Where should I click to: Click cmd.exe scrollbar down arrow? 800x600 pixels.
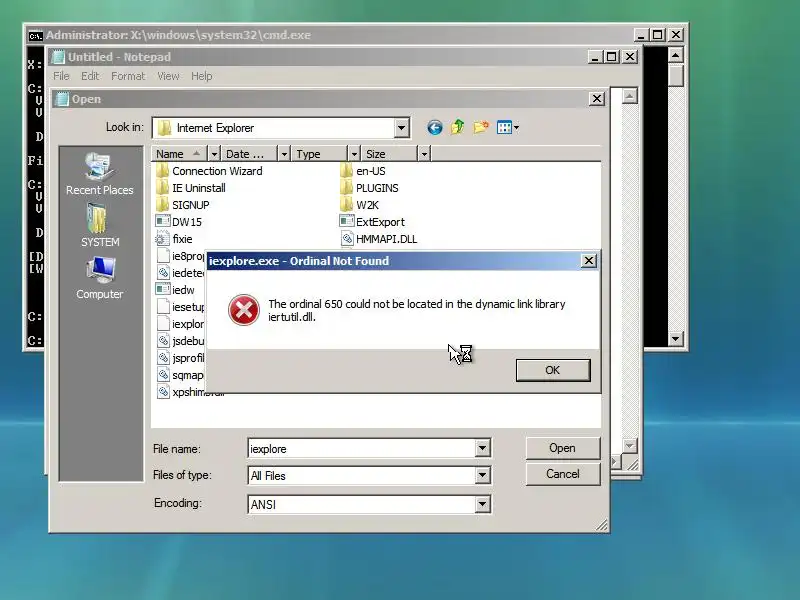tap(676, 338)
